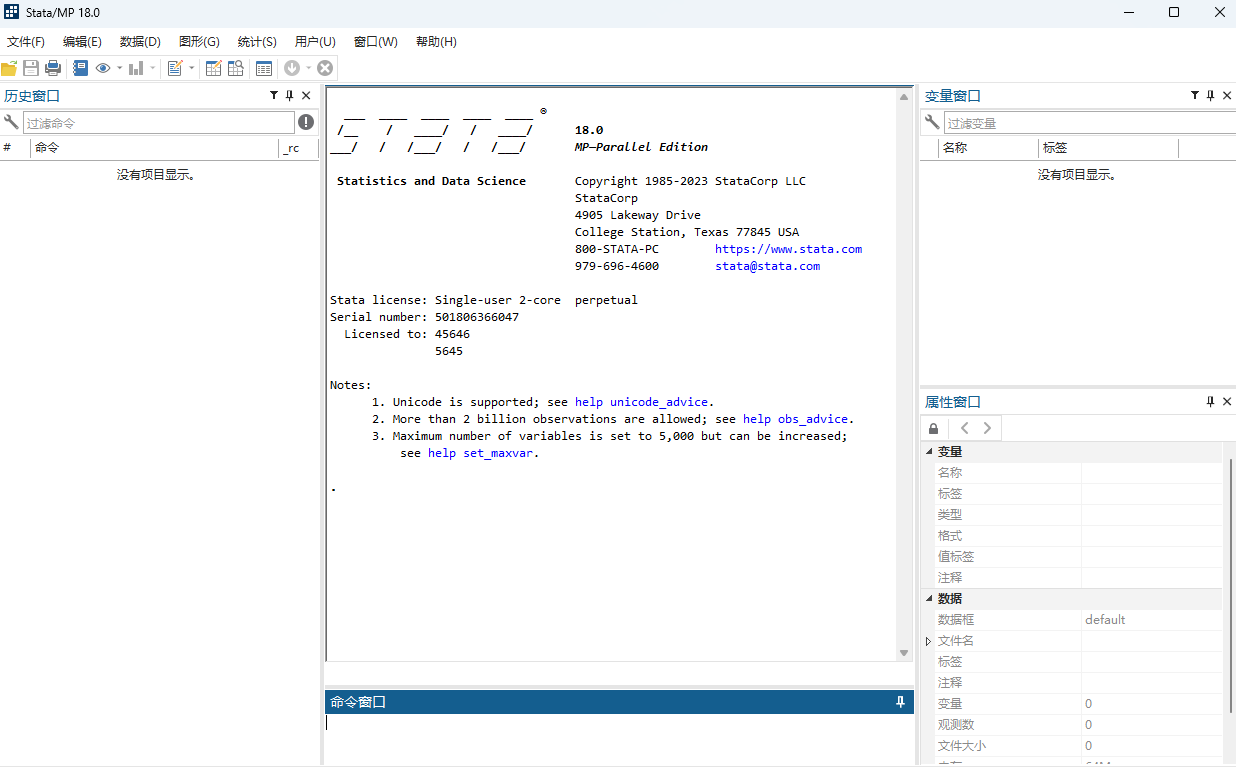The width and height of the screenshot is (1236, 770).
Task: Open dropdown arrow beside the down-arrow icon
Action: pos(308,68)
